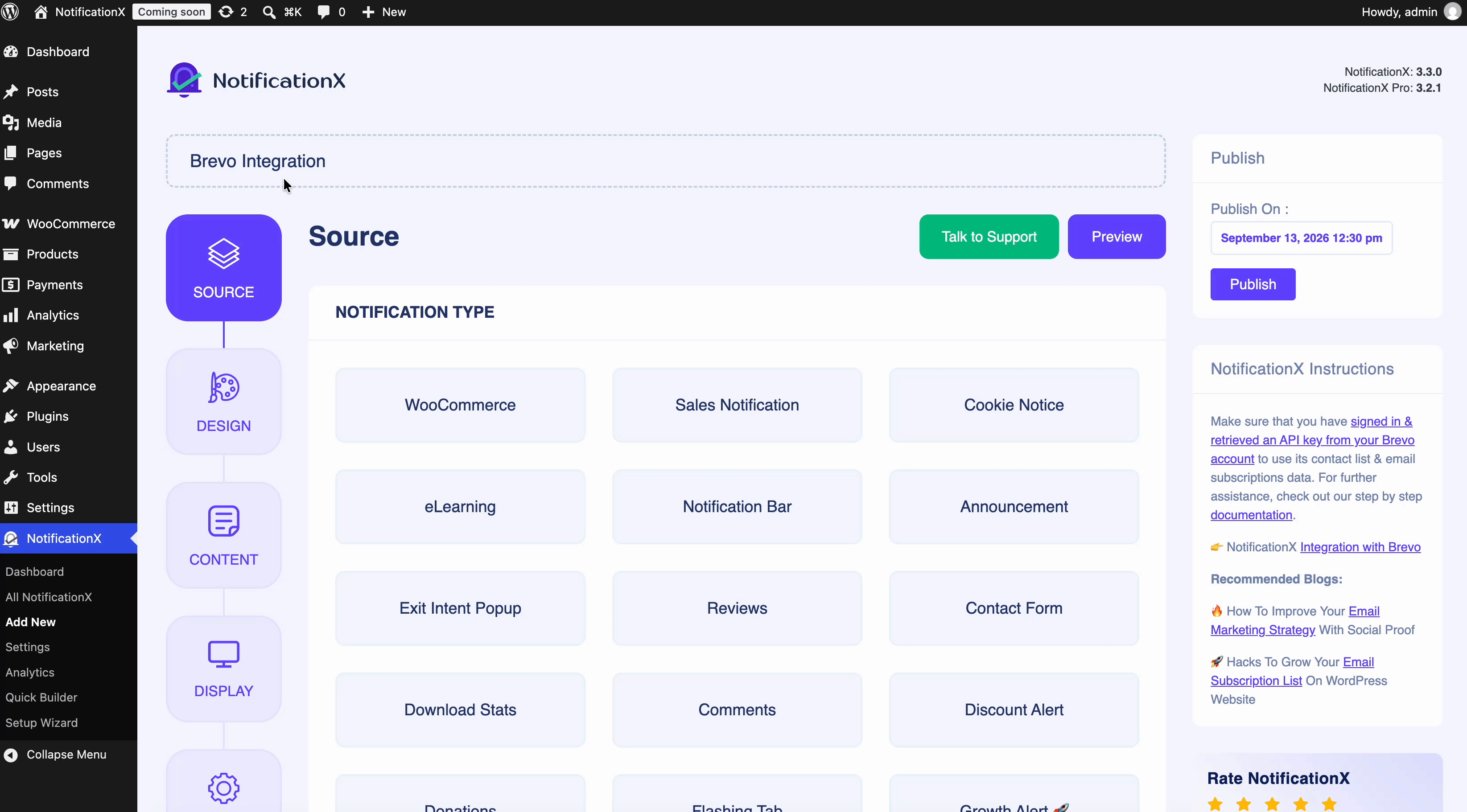Viewport: 1467px width, 812px height.
Task: Select the Source step layers icon
Action: [x=223, y=253]
